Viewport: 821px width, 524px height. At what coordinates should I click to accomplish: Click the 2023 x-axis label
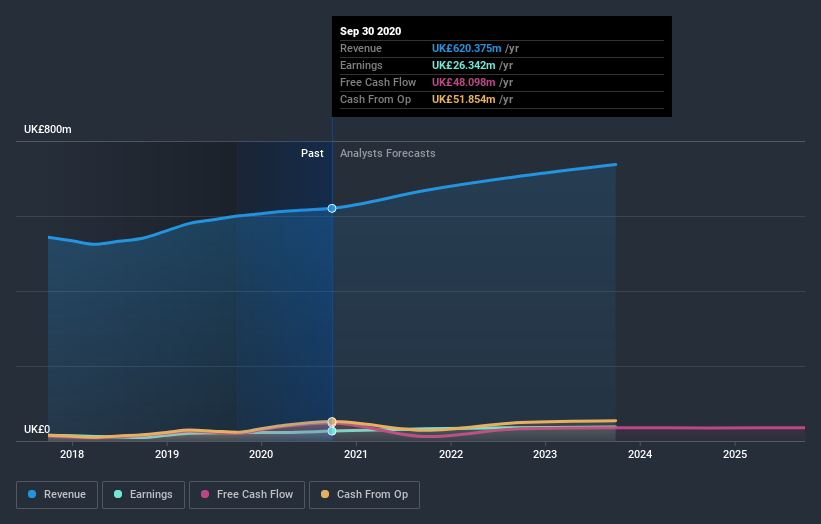coord(545,454)
